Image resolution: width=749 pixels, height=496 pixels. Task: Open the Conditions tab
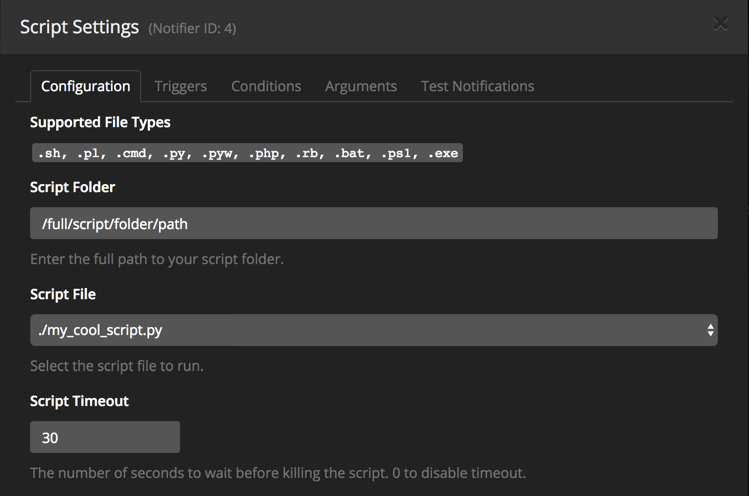(266, 86)
